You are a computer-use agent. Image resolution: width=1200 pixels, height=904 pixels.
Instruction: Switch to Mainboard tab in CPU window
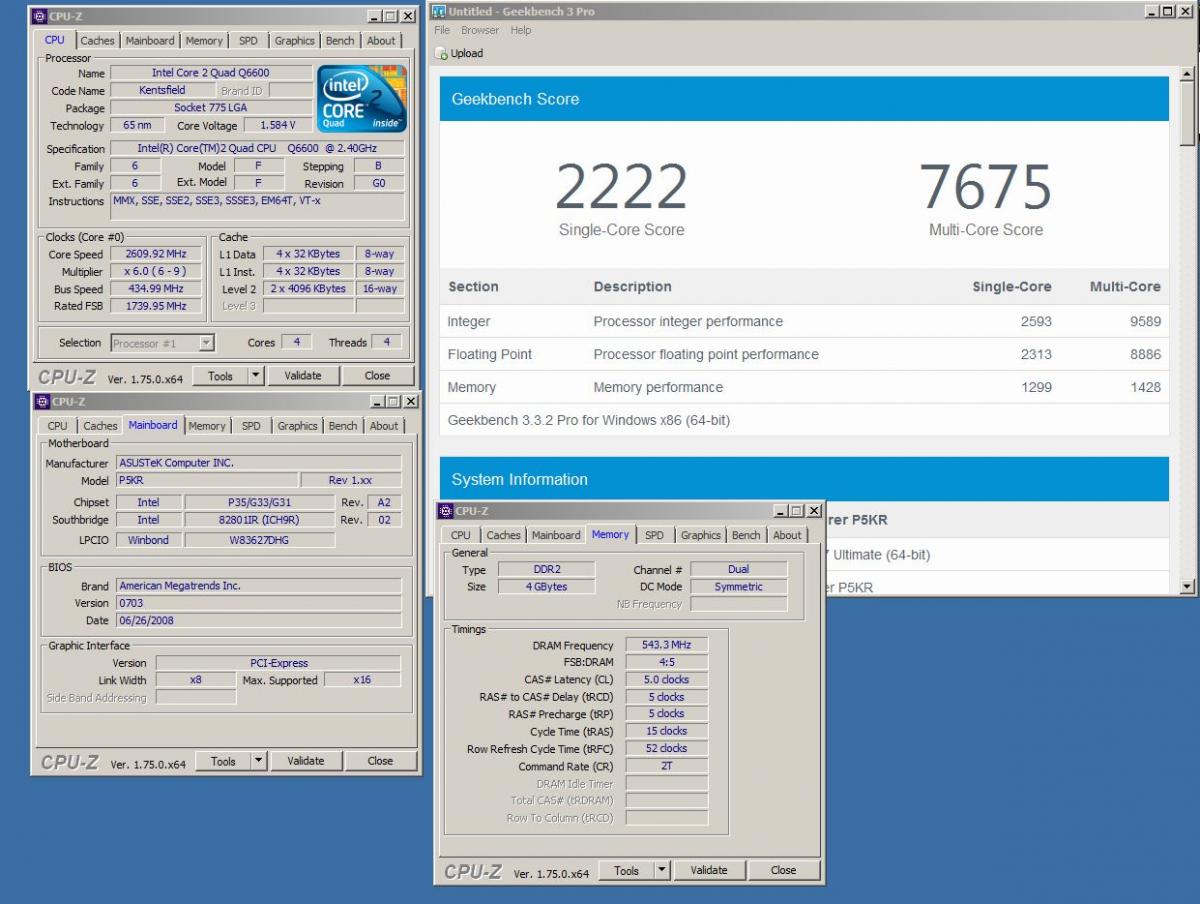point(150,41)
